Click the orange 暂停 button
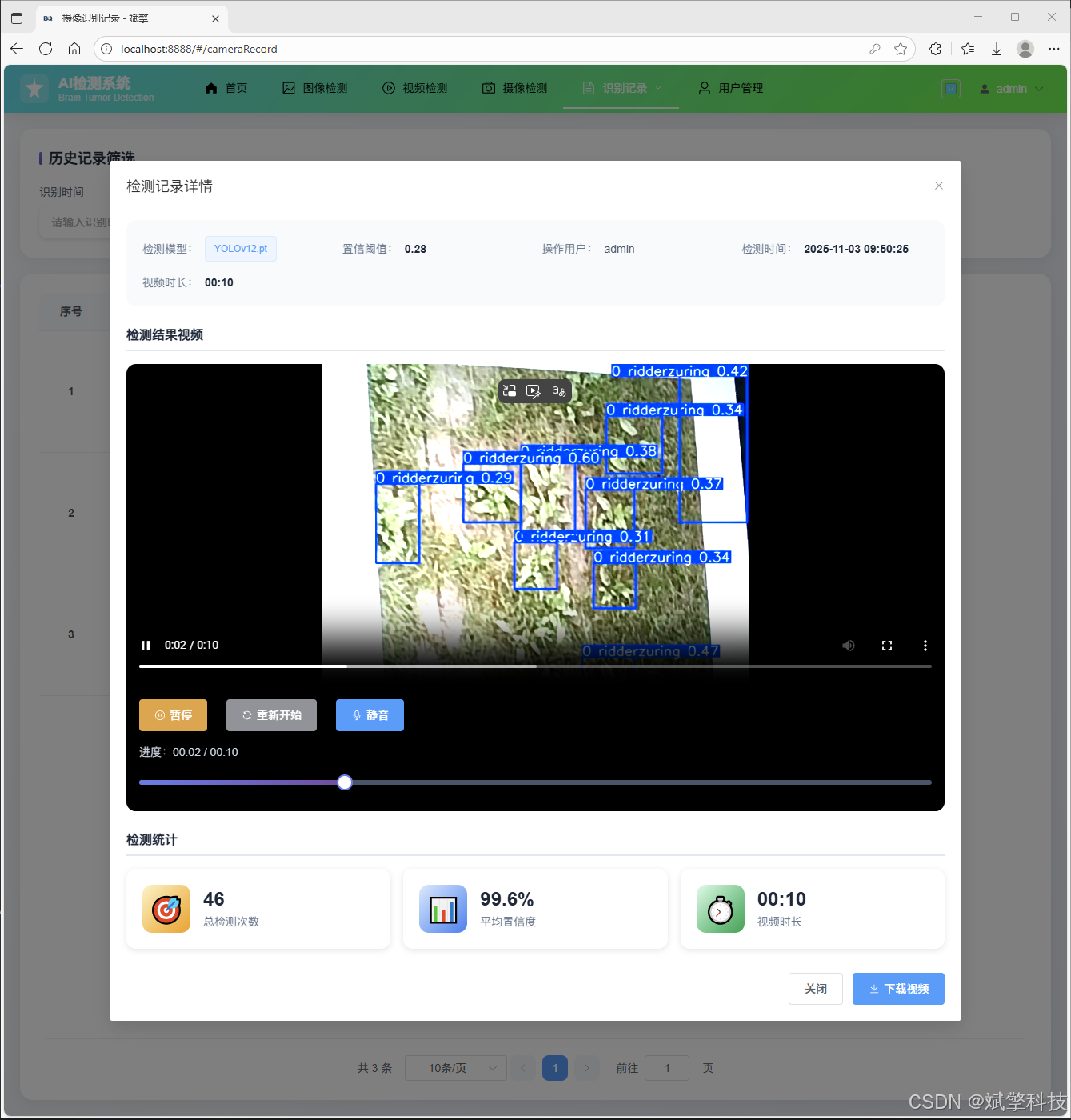Image resolution: width=1071 pixels, height=1120 pixels. [x=173, y=715]
